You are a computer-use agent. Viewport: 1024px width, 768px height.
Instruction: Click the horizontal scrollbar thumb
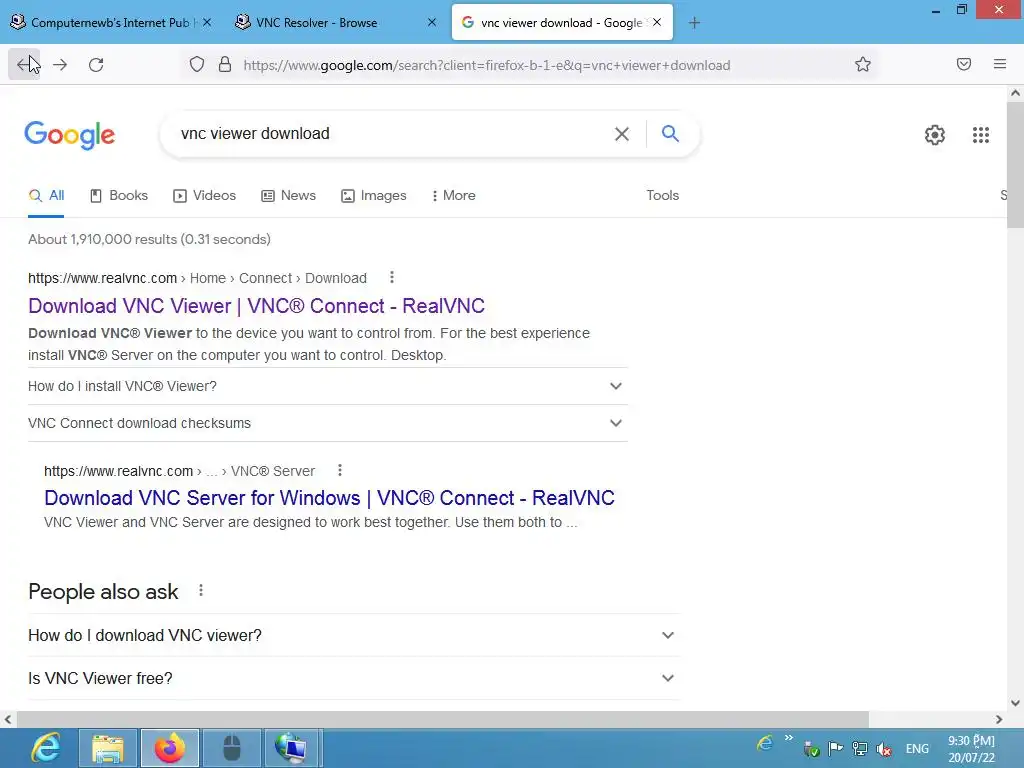pyautogui.click(x=442, y=719)
